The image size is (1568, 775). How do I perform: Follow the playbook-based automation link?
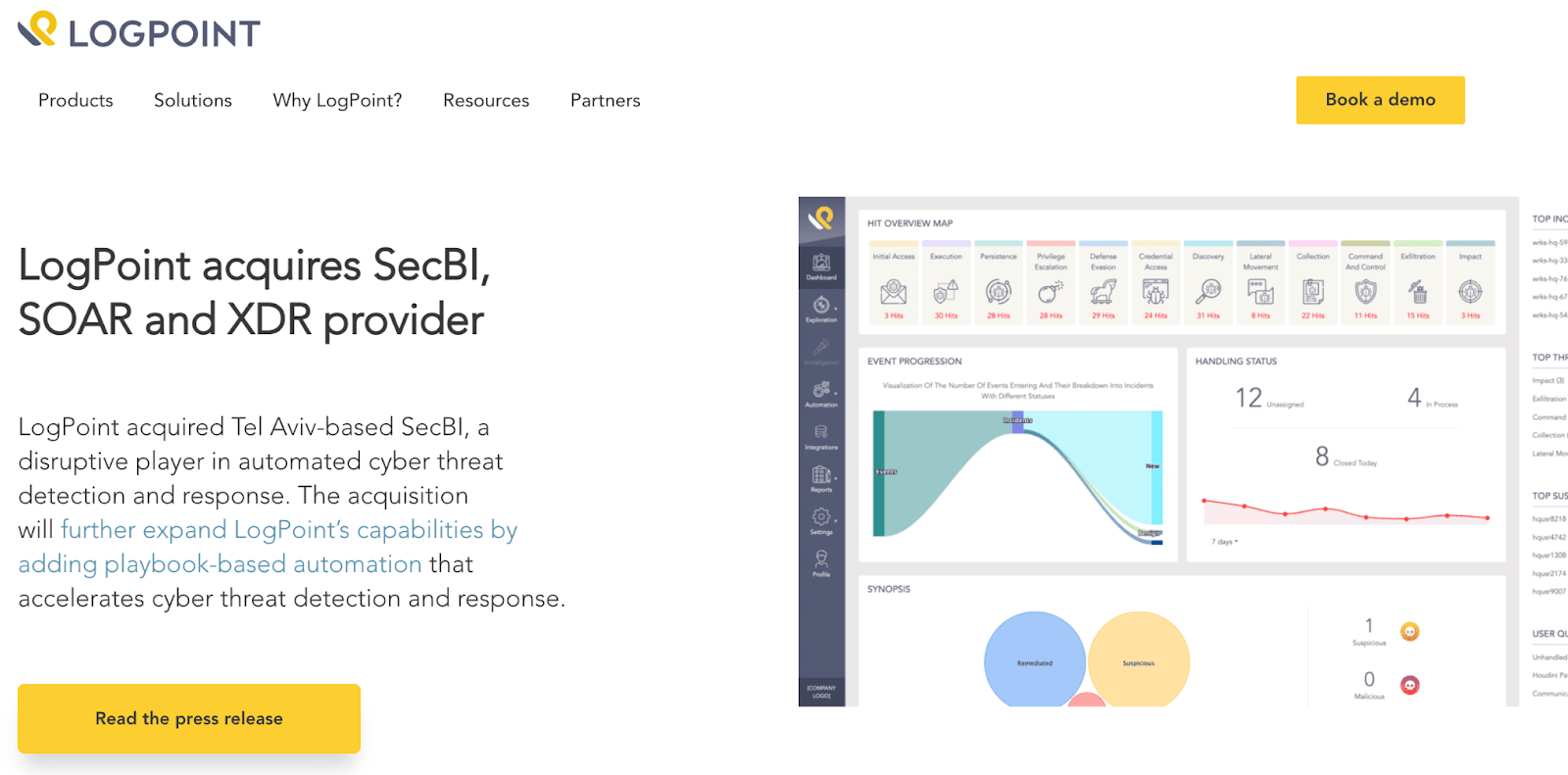coord(269,547)
